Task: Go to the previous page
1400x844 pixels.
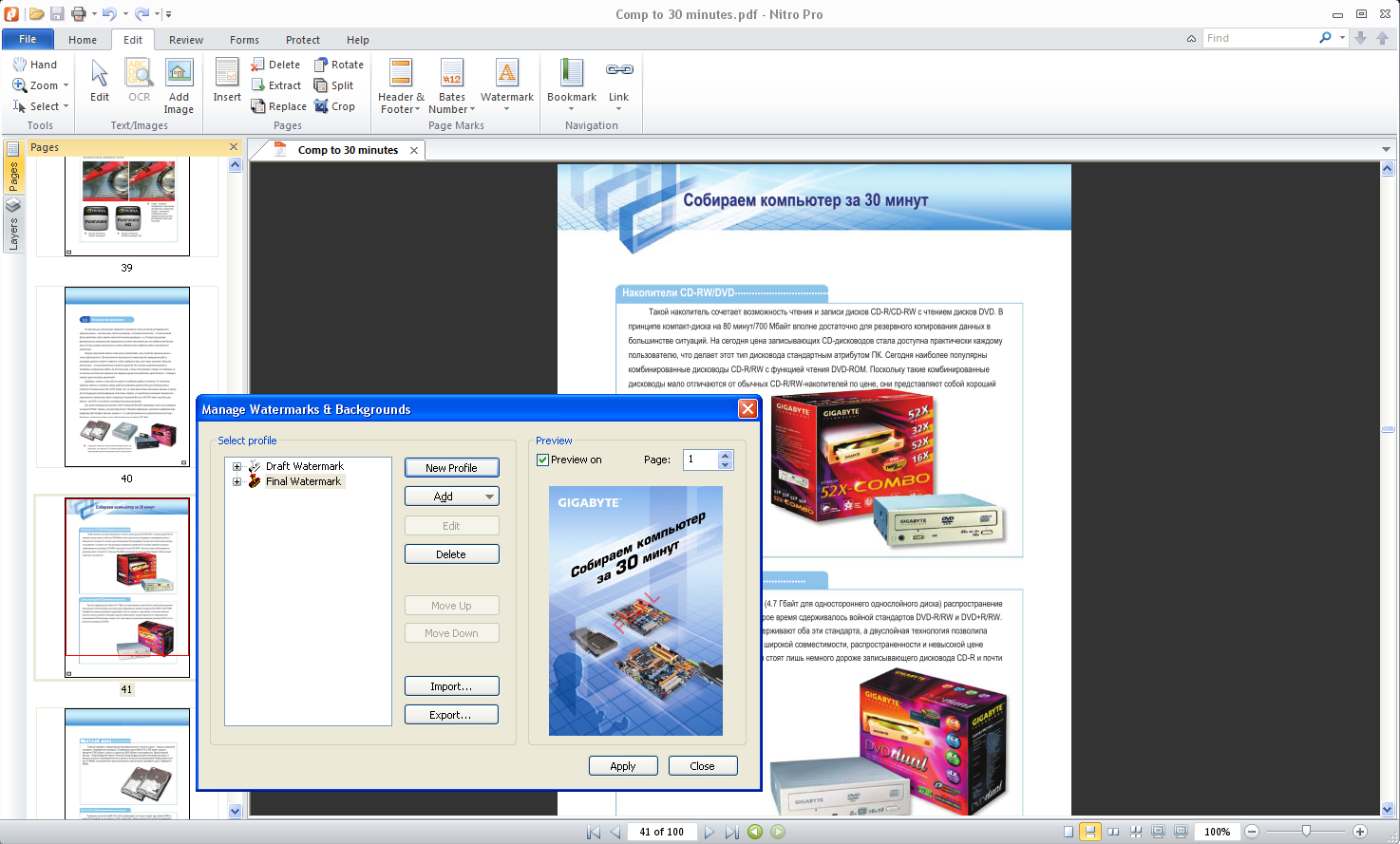Action: coord(615,832)
